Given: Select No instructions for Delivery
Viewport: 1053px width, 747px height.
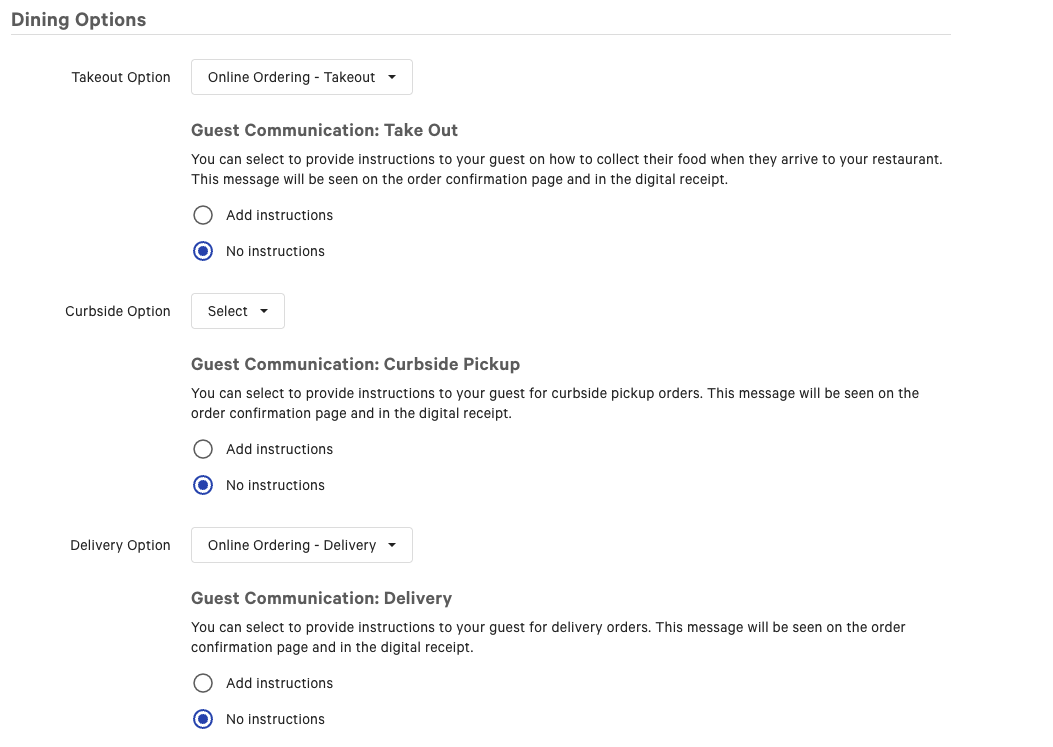Looking at the screenshot, I should (203, 719).
